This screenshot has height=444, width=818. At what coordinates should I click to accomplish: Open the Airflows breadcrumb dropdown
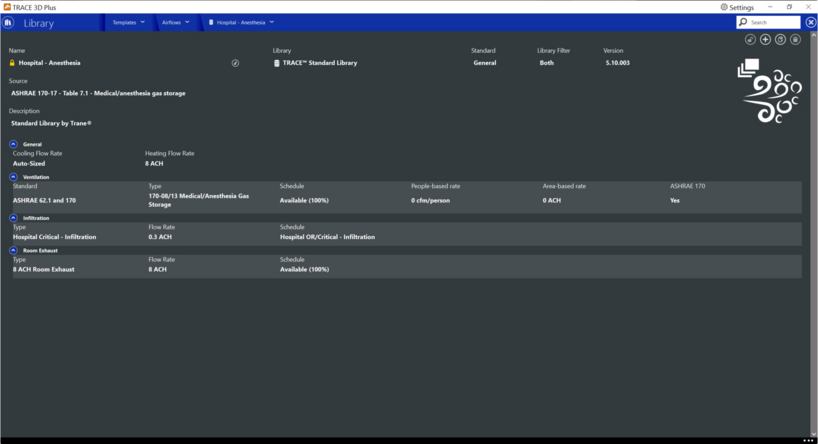(x=175, y=22)
